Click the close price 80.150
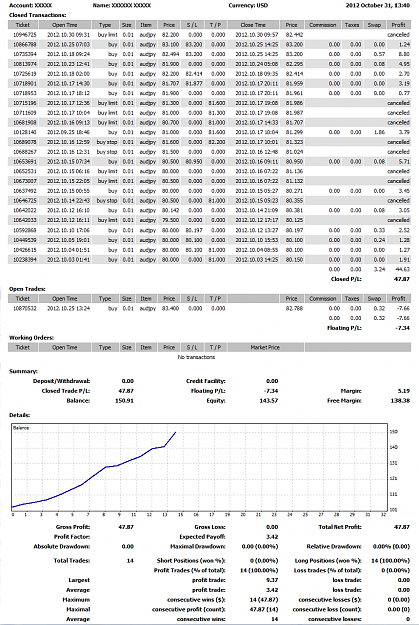 coord(294,259)
